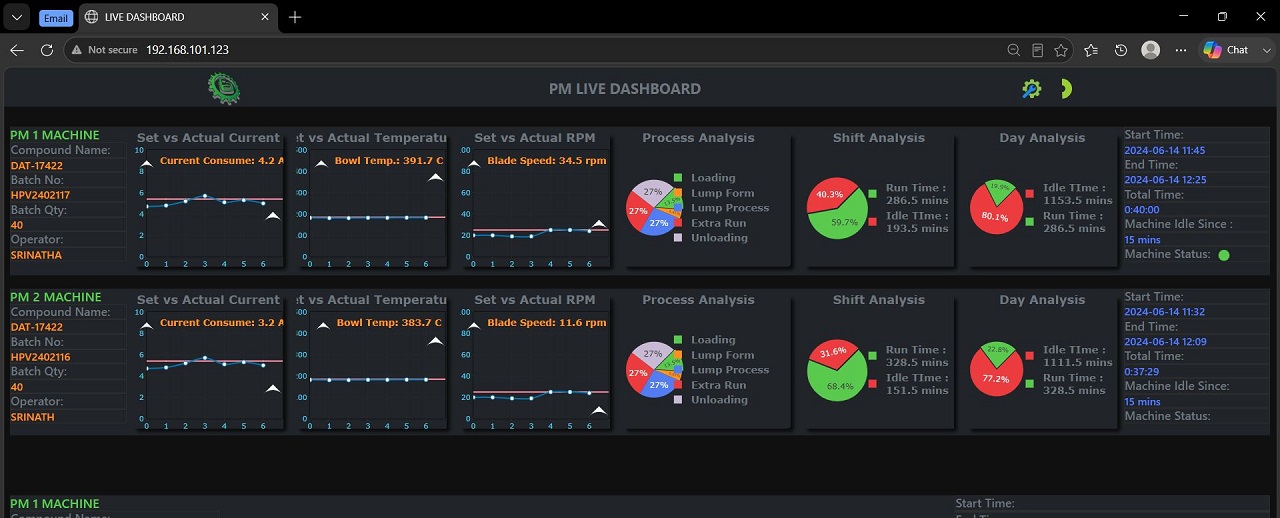
Task: Click the start time 2024-06-14 11:45
Action: click(1165, 150)
